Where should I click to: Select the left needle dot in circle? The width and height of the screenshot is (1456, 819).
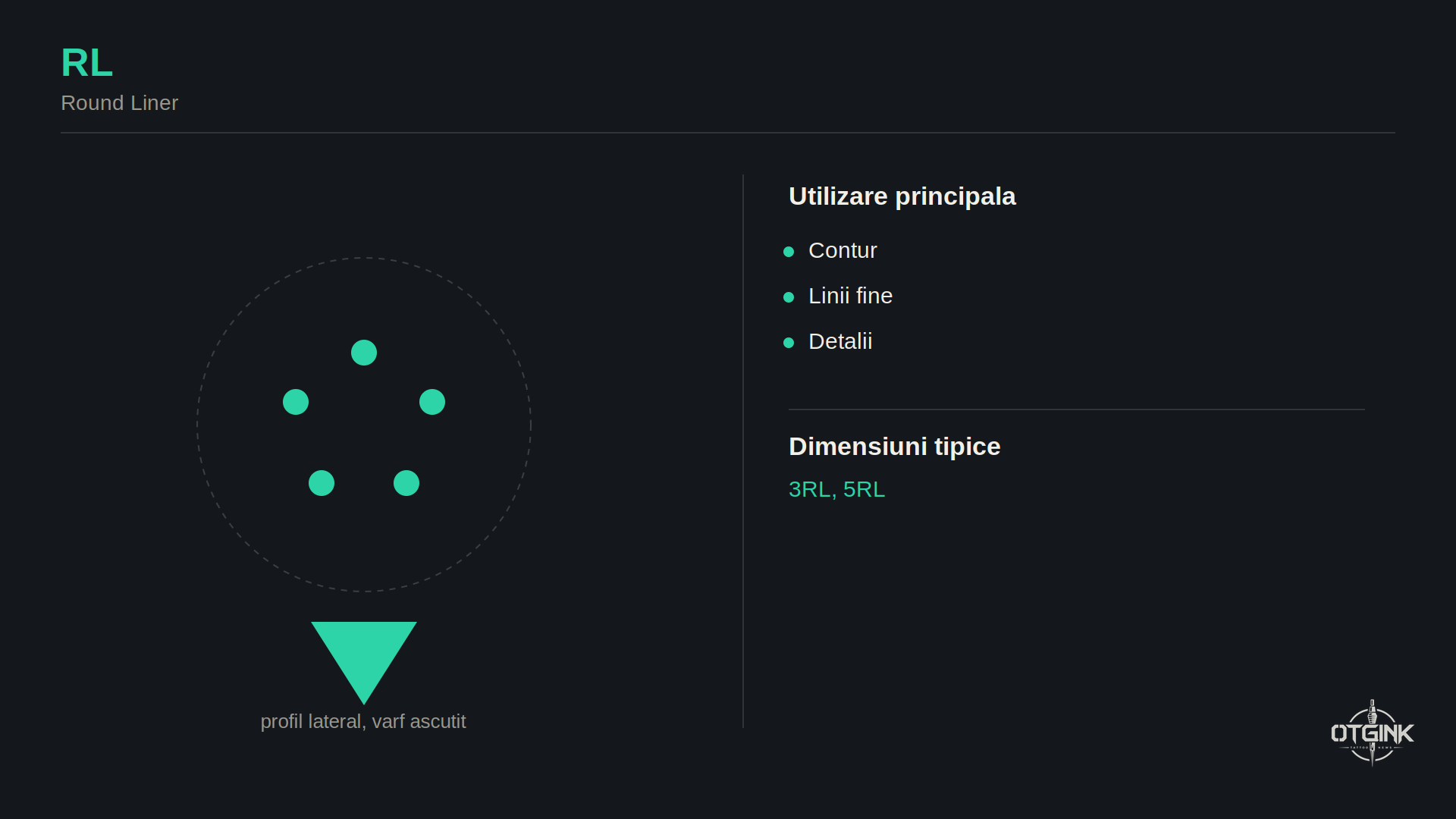click(296, 402)
